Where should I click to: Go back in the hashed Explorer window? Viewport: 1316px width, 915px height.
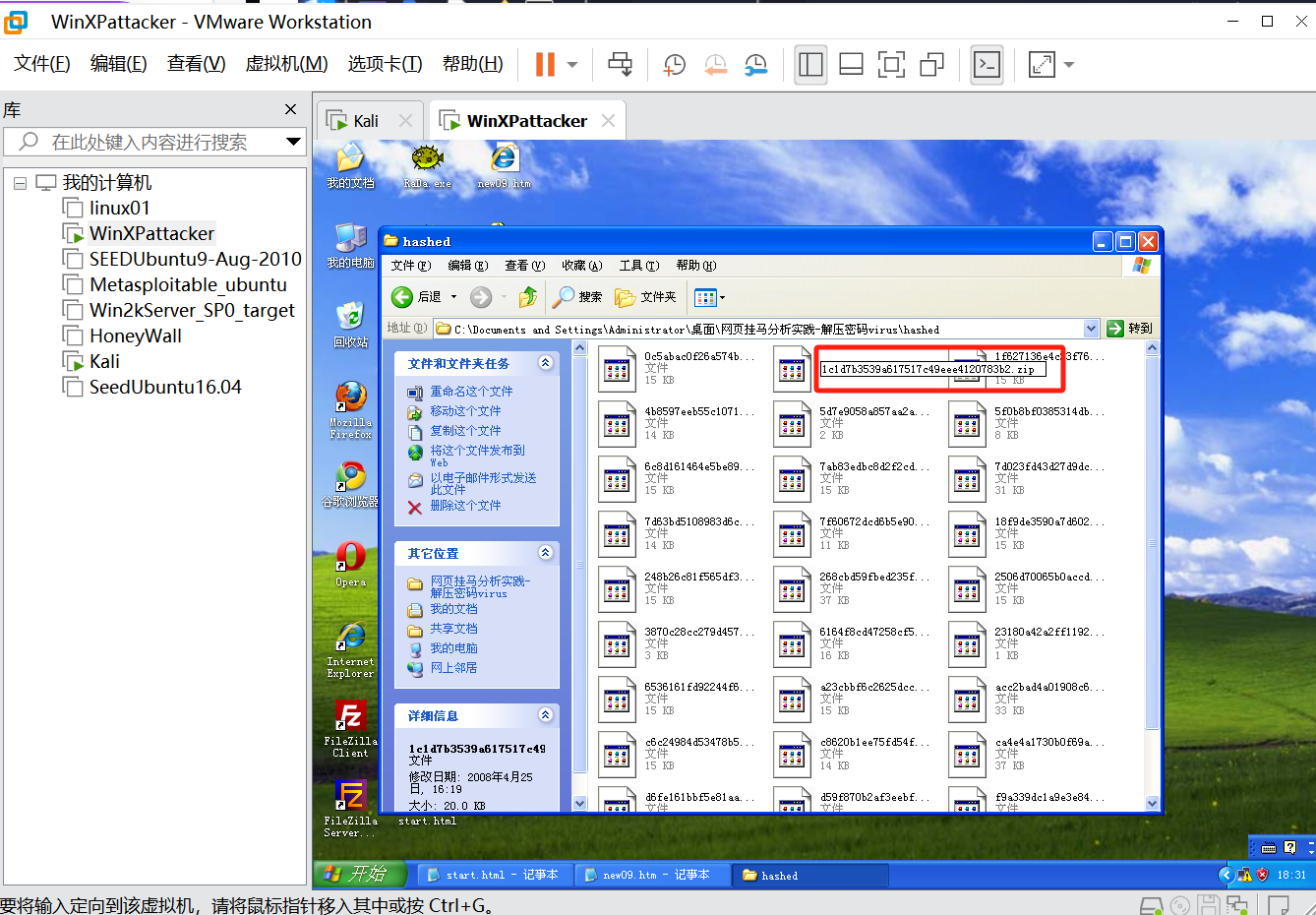[416, 297]
